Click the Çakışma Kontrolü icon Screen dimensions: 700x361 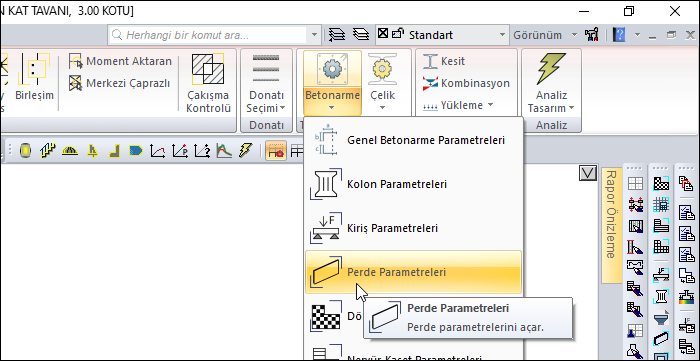208,69
